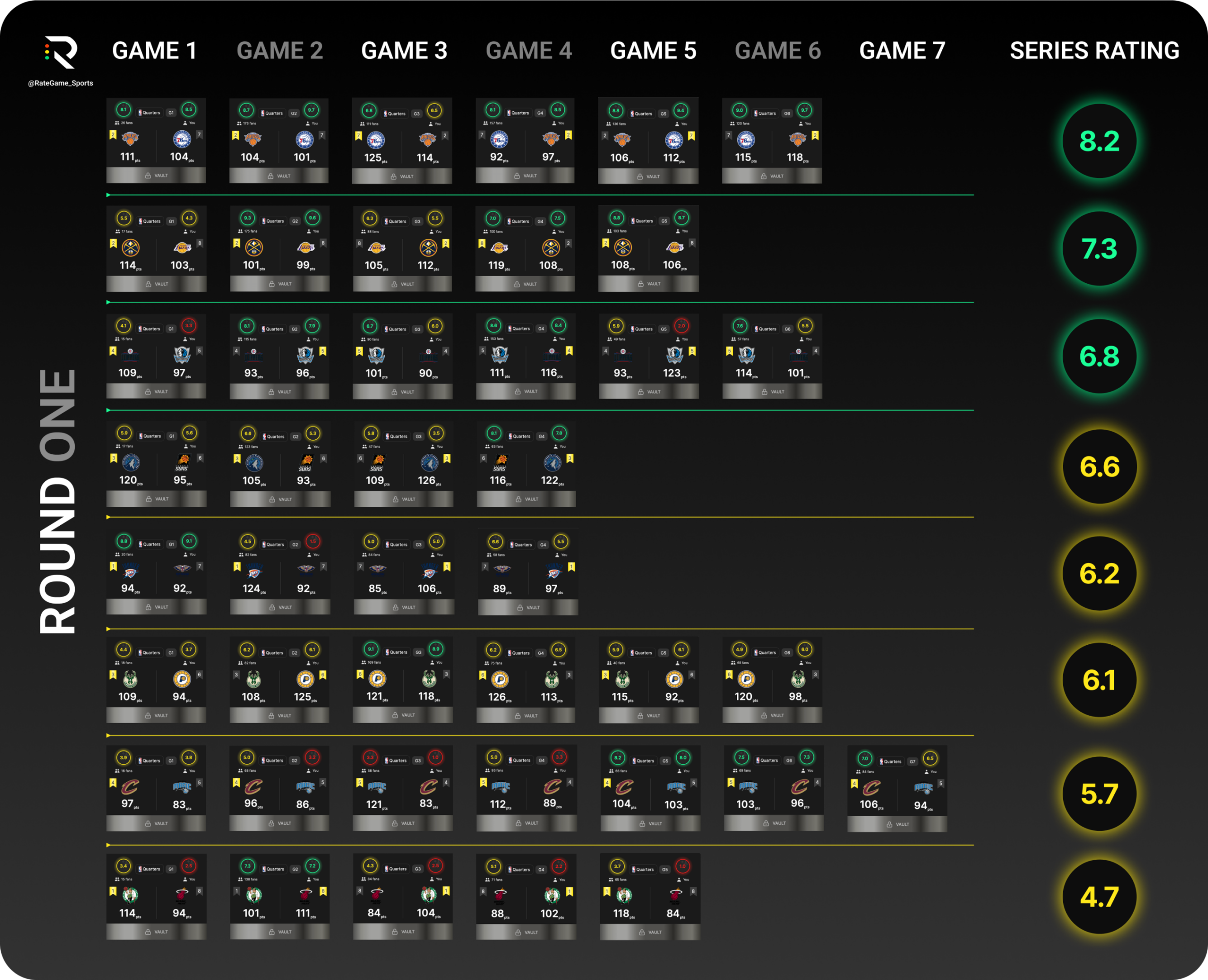This screenshot has height=980, width=1208.
Task: Click the RateGame R logo
Action: [x=61, y=52]
